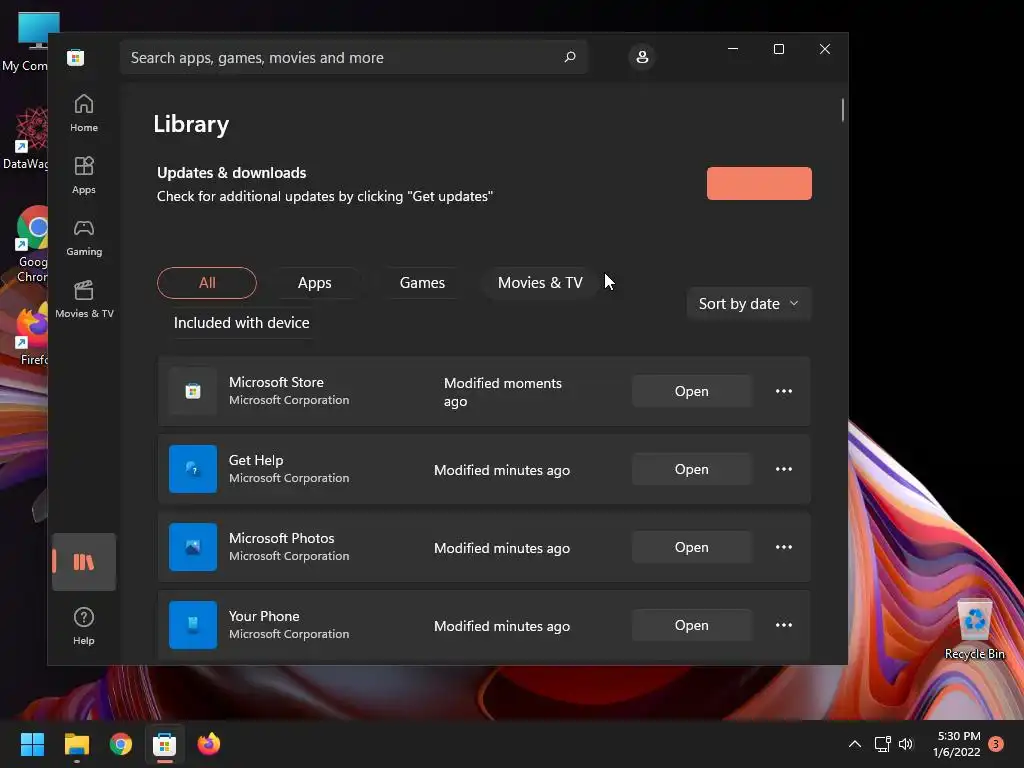Click the search magnifier icon
The width and height of the screenshot is (1024, 768).
click(x=569, y=57)
